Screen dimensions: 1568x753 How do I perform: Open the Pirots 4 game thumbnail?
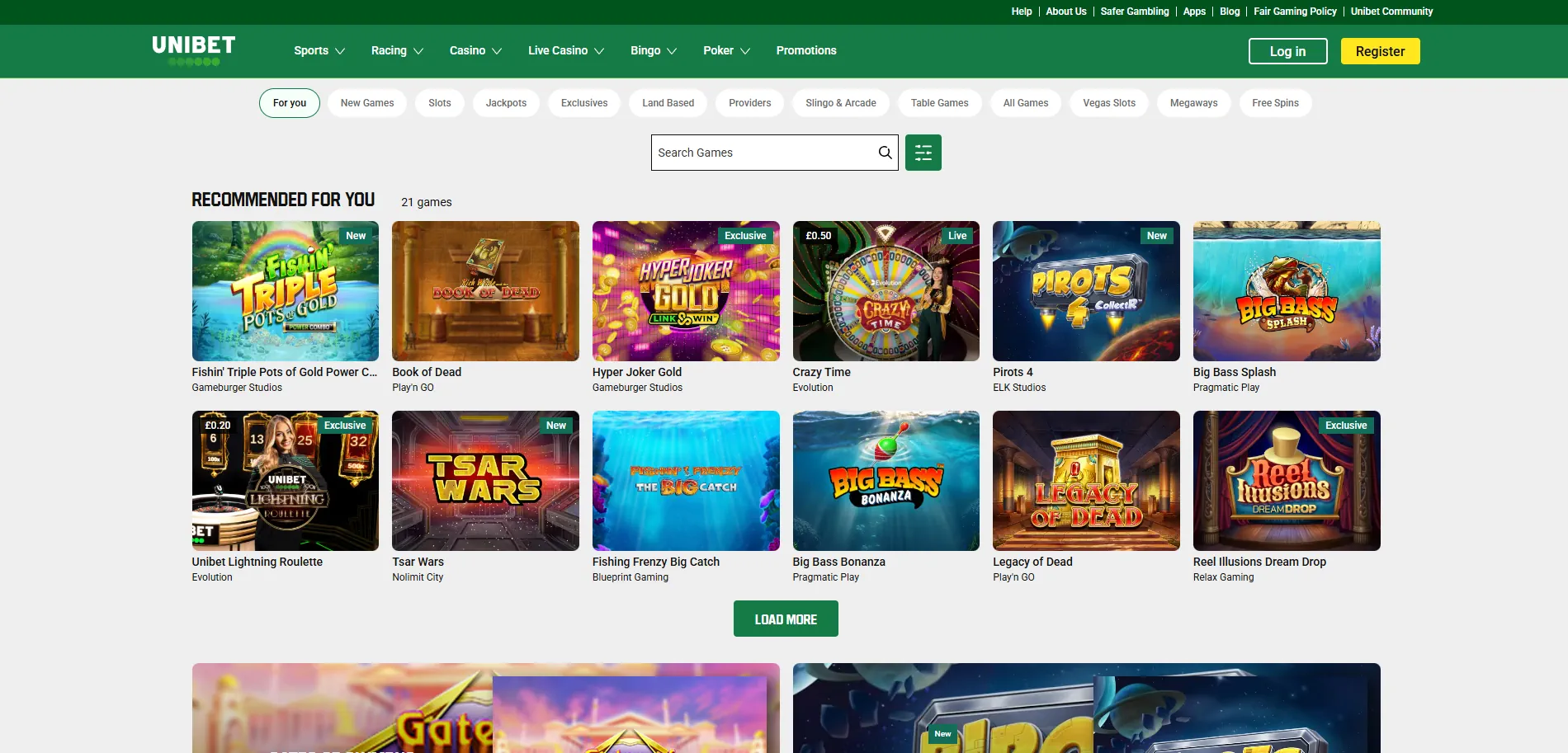tap(1086, 291)
